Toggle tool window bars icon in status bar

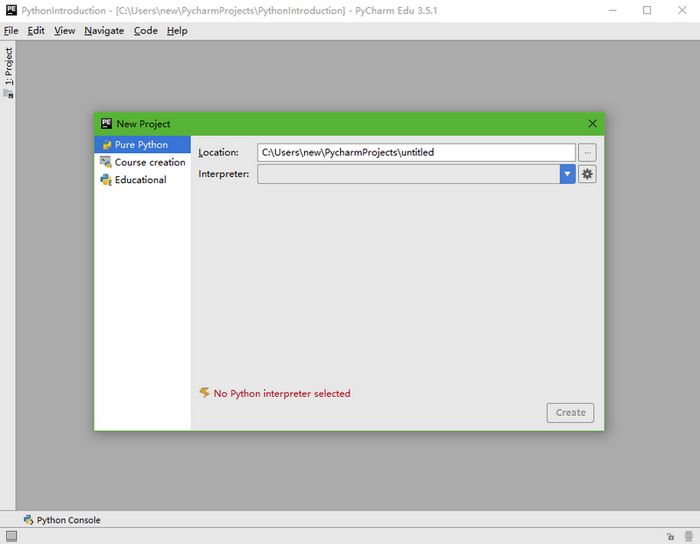[x=12, y=536]
